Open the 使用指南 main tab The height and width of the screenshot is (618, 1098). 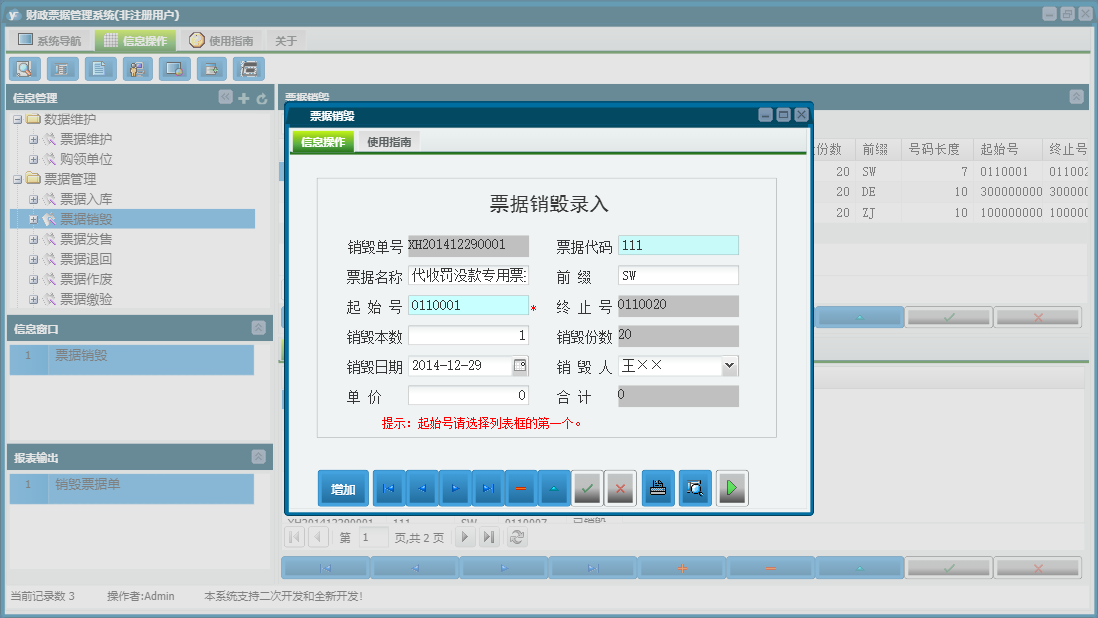pos(221,40)
